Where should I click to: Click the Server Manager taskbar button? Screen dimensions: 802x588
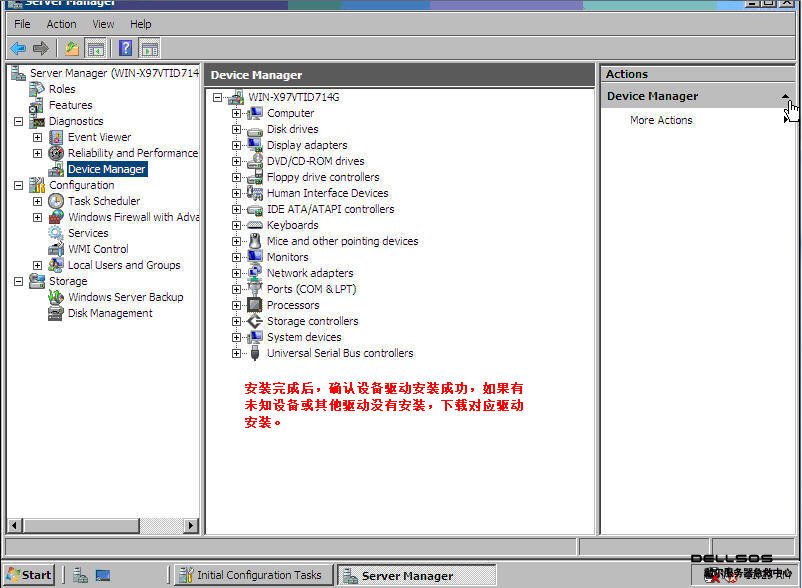416,576
